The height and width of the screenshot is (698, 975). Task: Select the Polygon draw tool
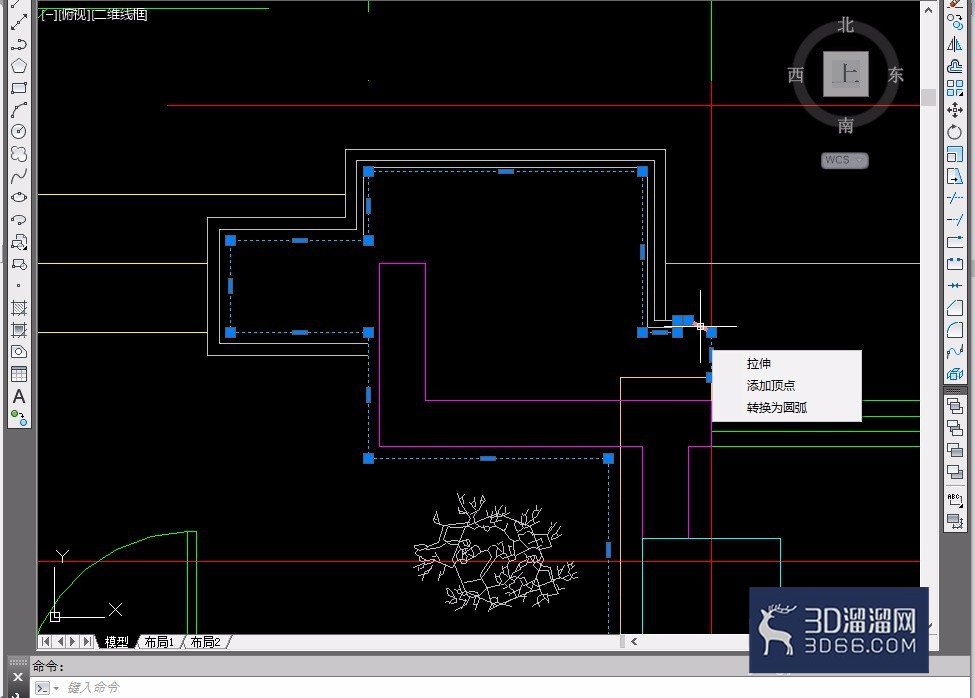19,66
